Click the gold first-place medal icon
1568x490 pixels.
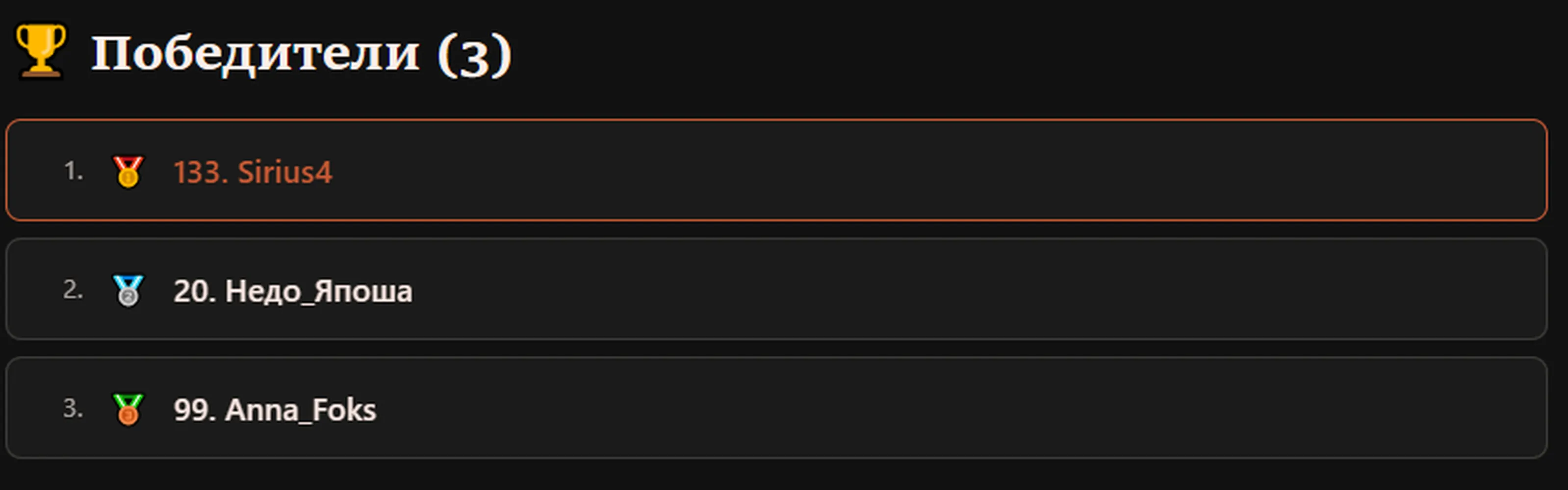[x=128, y=171]
